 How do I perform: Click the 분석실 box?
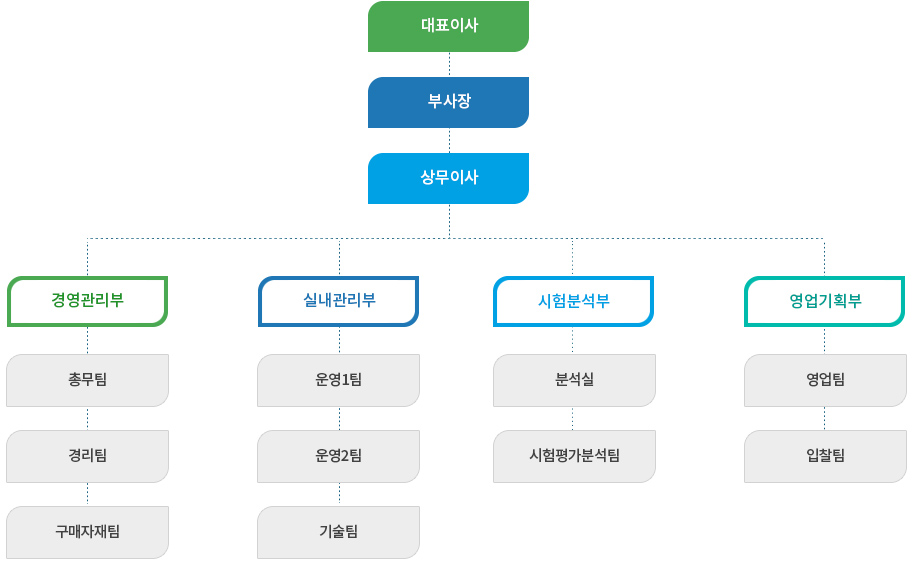coord(574,380)
